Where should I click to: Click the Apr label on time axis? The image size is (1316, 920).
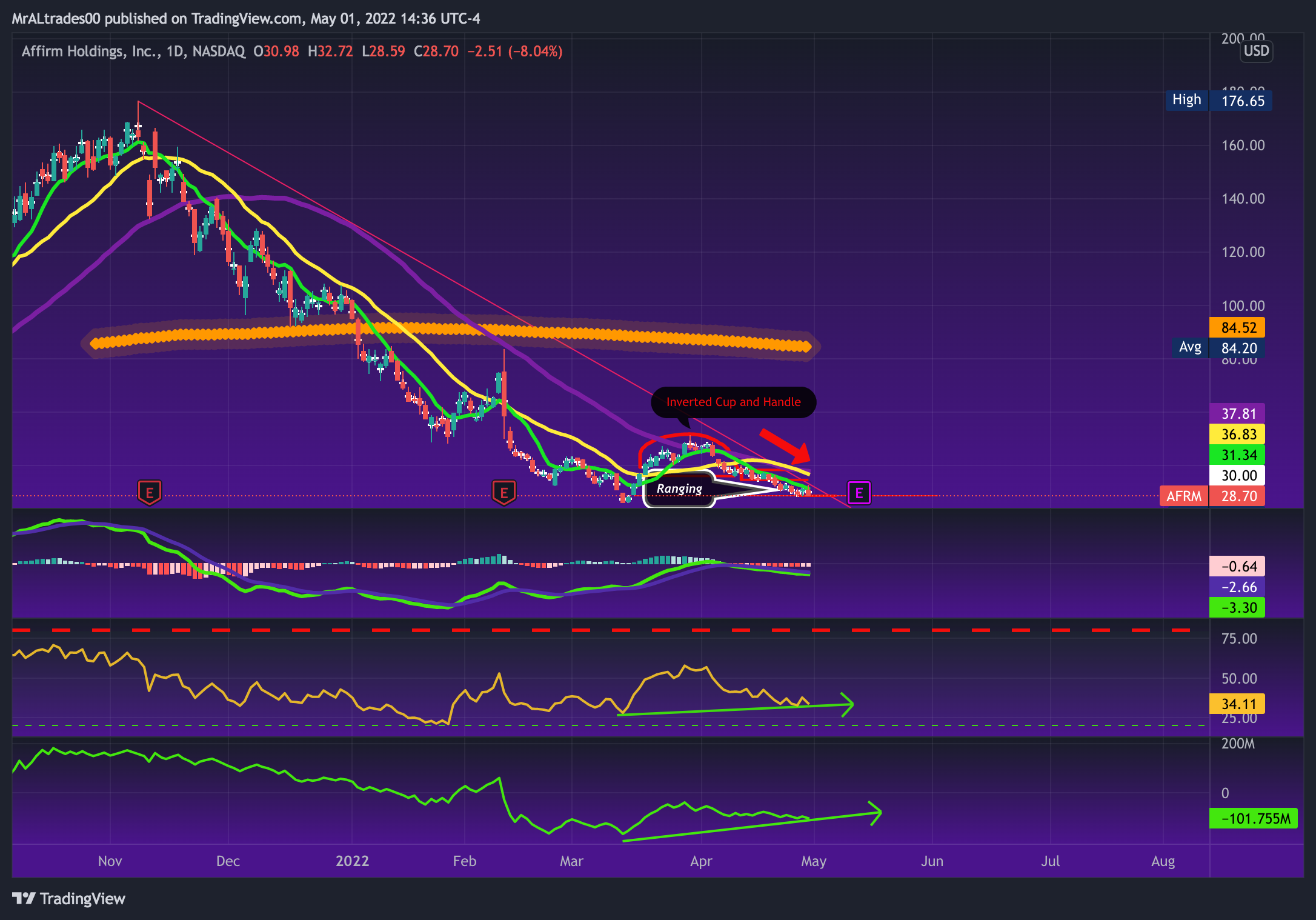[701, 861]
